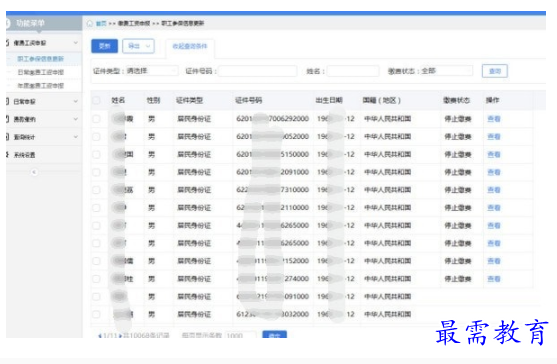557x364 pixels.
Task: Select 日常缴费工资申报 in the sidebar
Action: tap(40, 72)
